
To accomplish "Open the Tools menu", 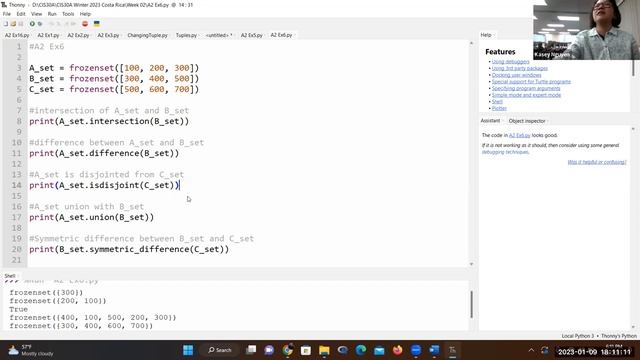I will (x=68, y=14).
